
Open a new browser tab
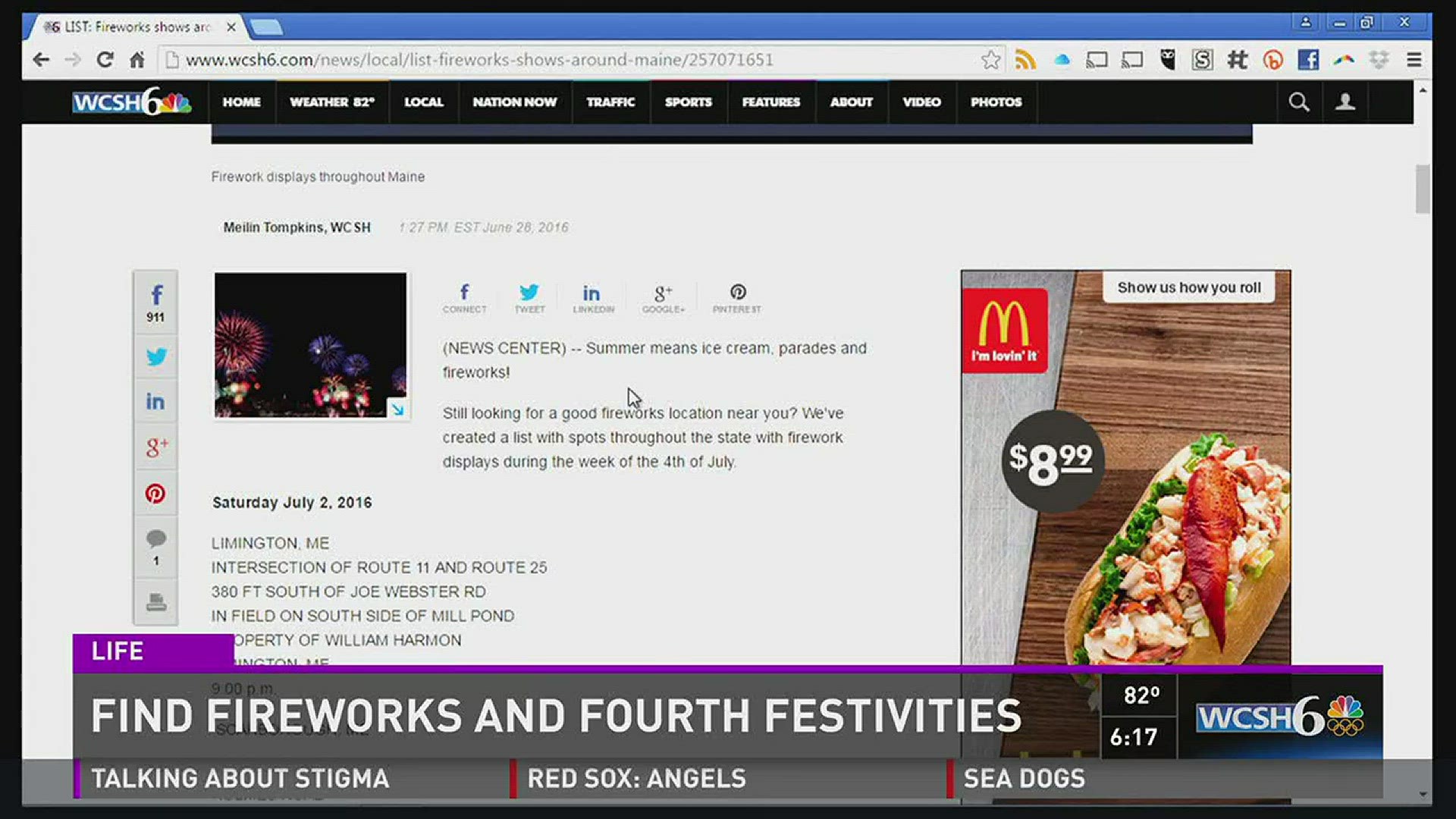[x=266, y=28]
